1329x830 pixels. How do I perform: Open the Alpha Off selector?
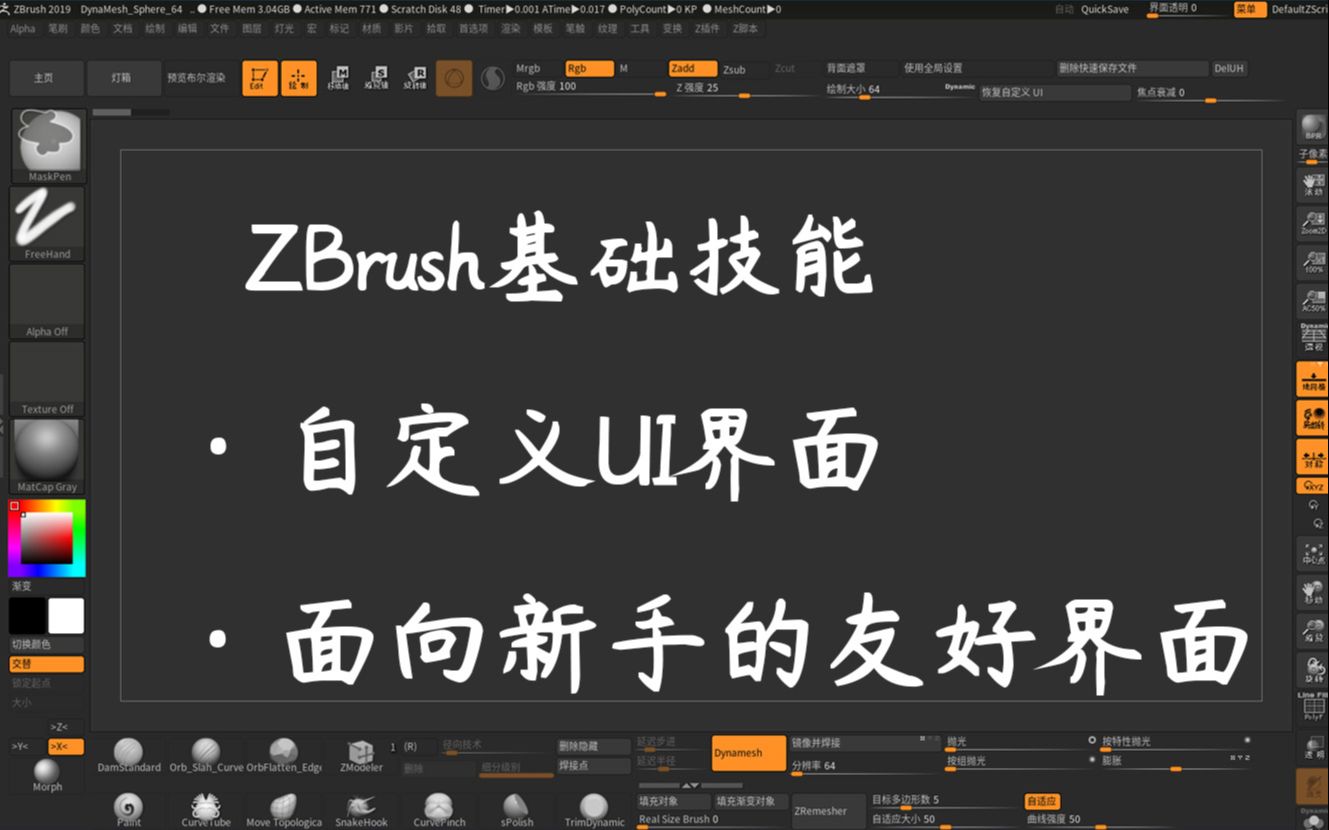tap(48, 302)
